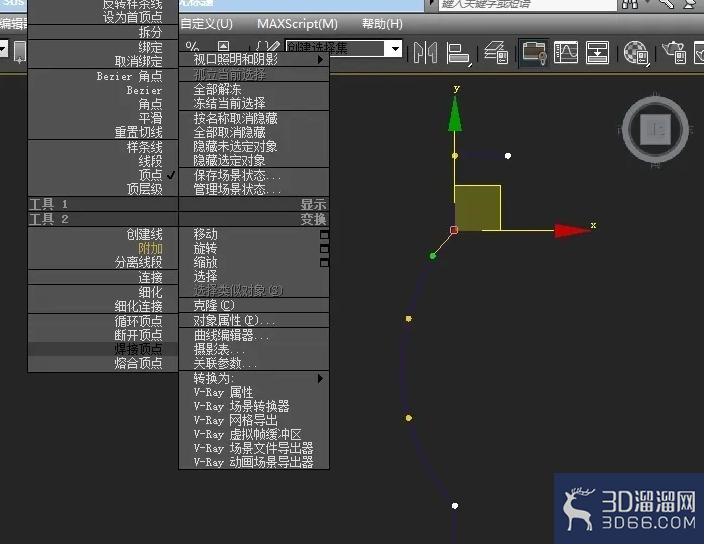Switch to 线段 sub-object level

[x=103, y=161]
